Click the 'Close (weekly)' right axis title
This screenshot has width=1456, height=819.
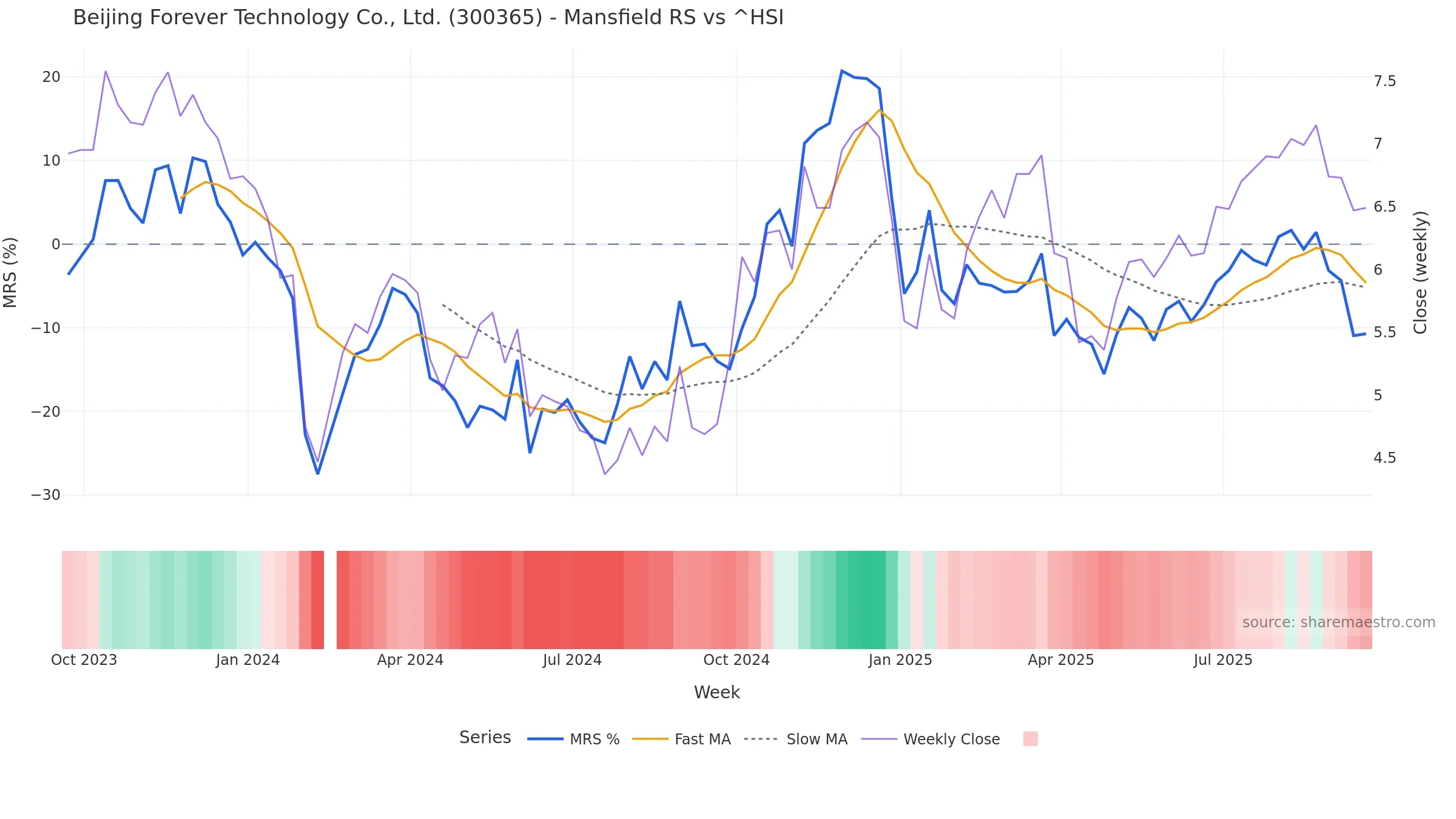[x=1420, y=272]
